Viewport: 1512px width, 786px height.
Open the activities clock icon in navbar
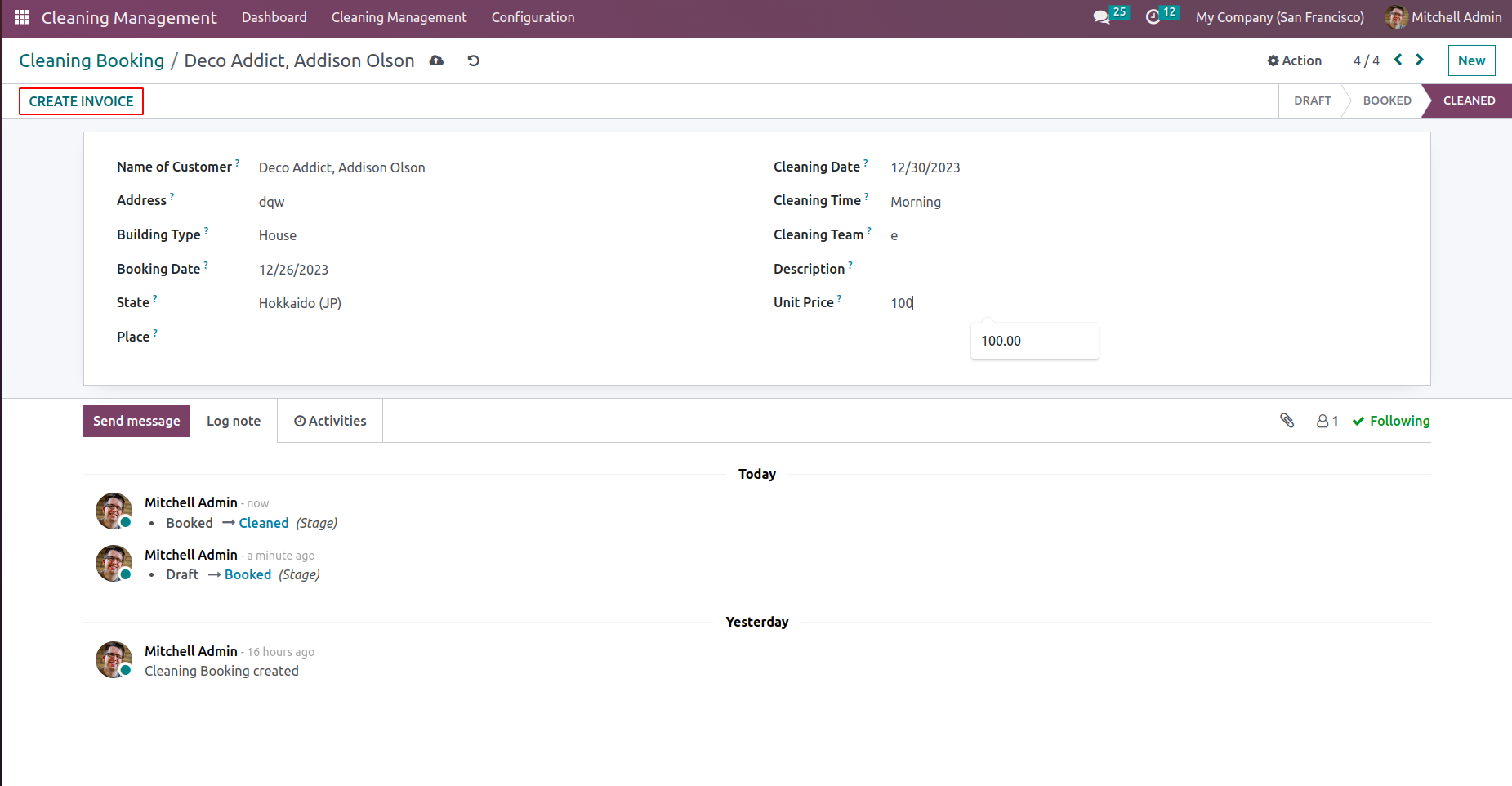pyautogui.click(x=1153, y=17)
